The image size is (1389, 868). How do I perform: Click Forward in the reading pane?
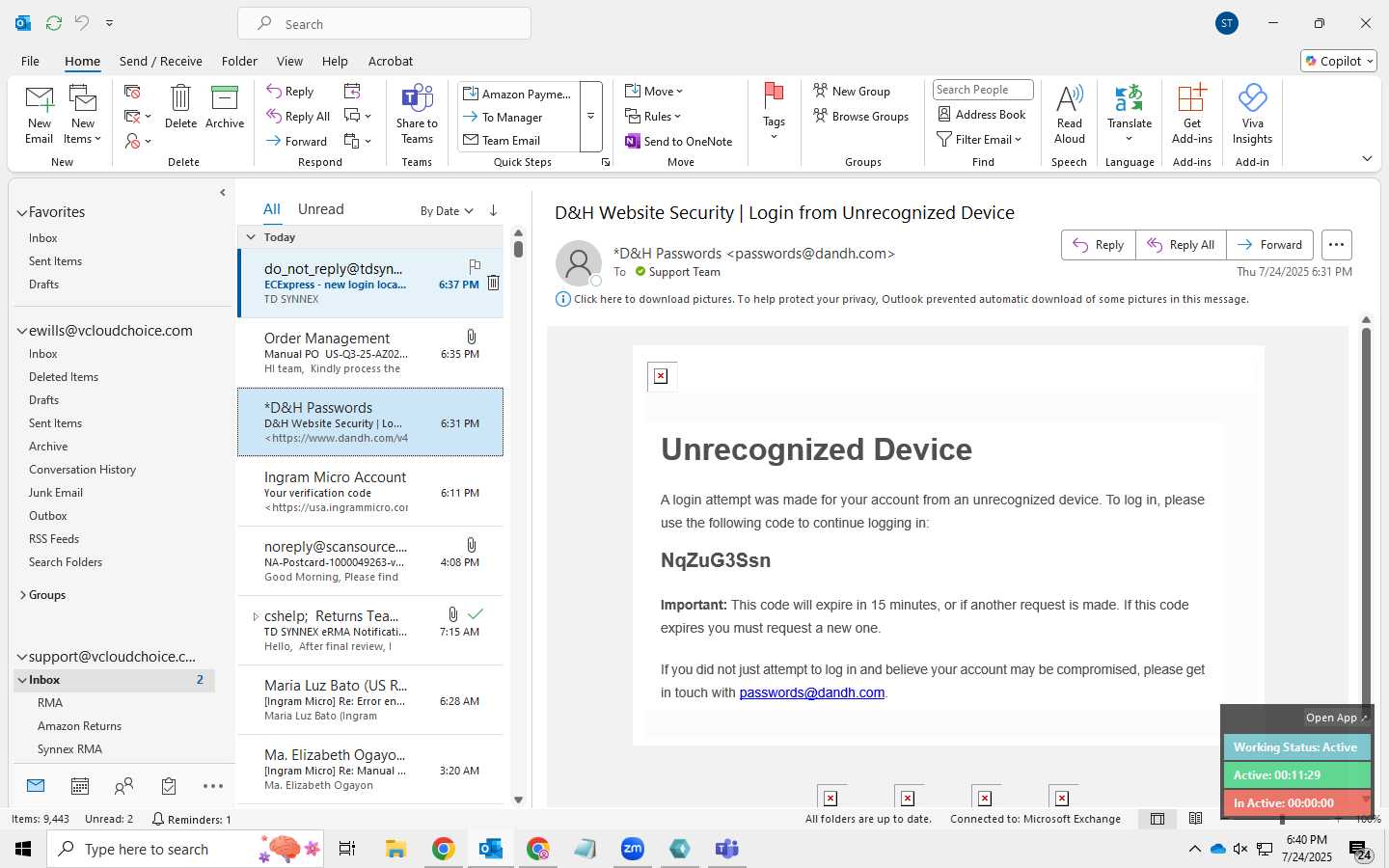pyautogui.click(x=1270, y=245)
